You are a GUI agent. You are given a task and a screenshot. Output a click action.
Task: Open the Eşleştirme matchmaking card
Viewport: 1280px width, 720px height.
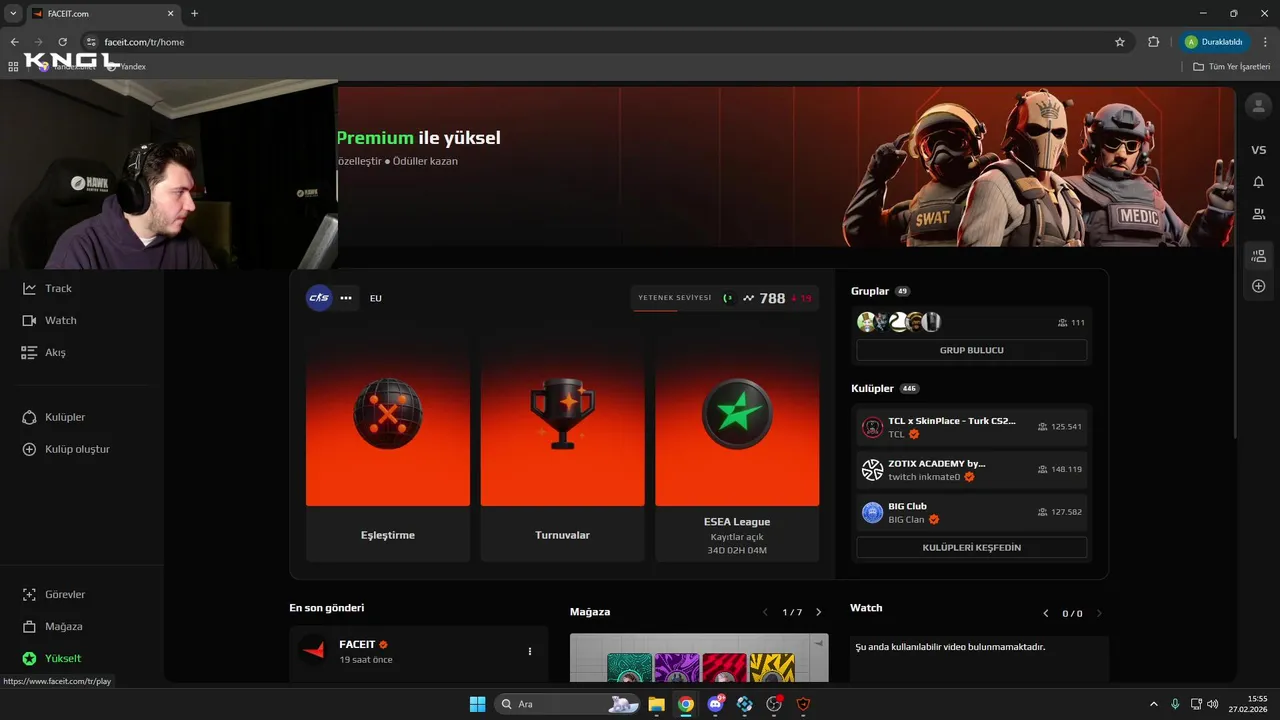[x=388, y=447]
